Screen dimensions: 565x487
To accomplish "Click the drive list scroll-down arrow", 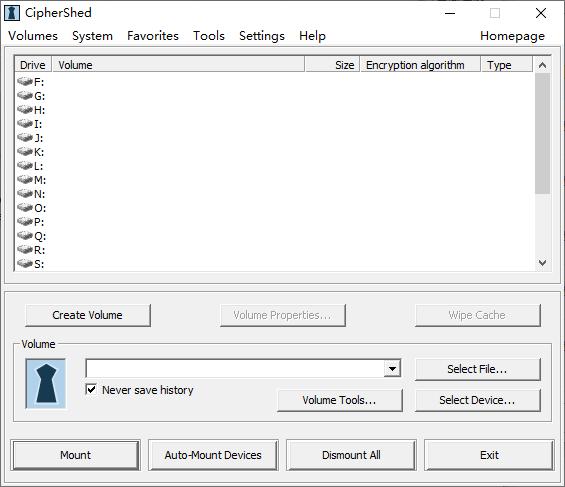I will click(x=542, y=263).
